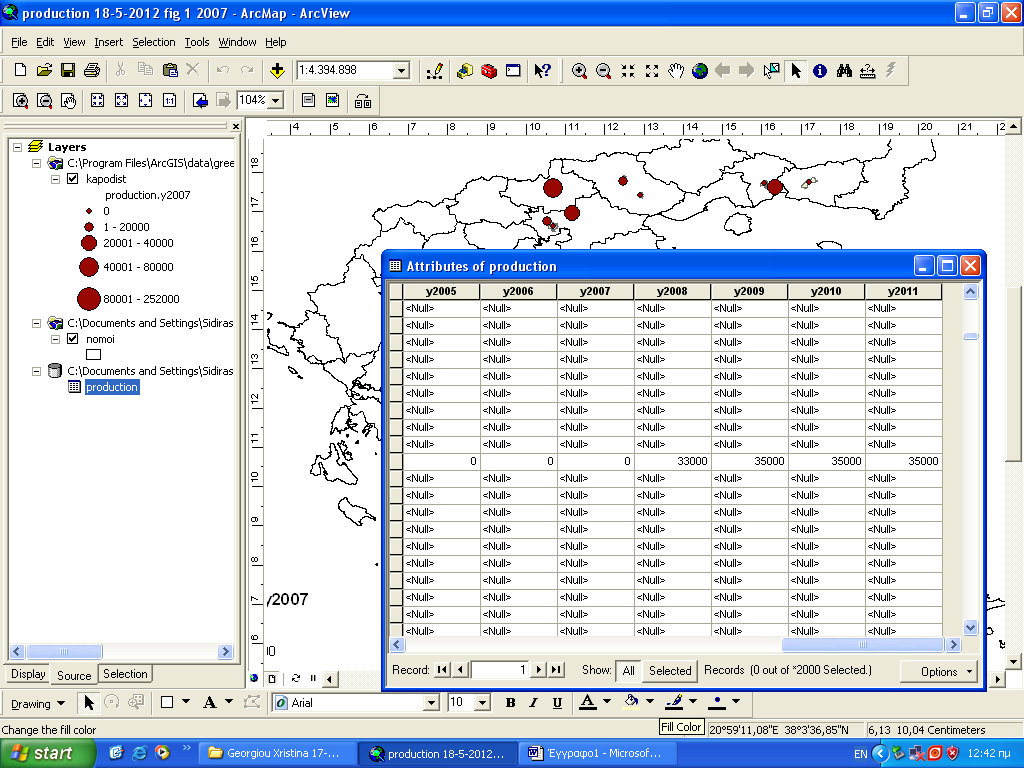Select the production table in tree
1024x768 pixels.
pyautogui.click(x=112, y=387)
